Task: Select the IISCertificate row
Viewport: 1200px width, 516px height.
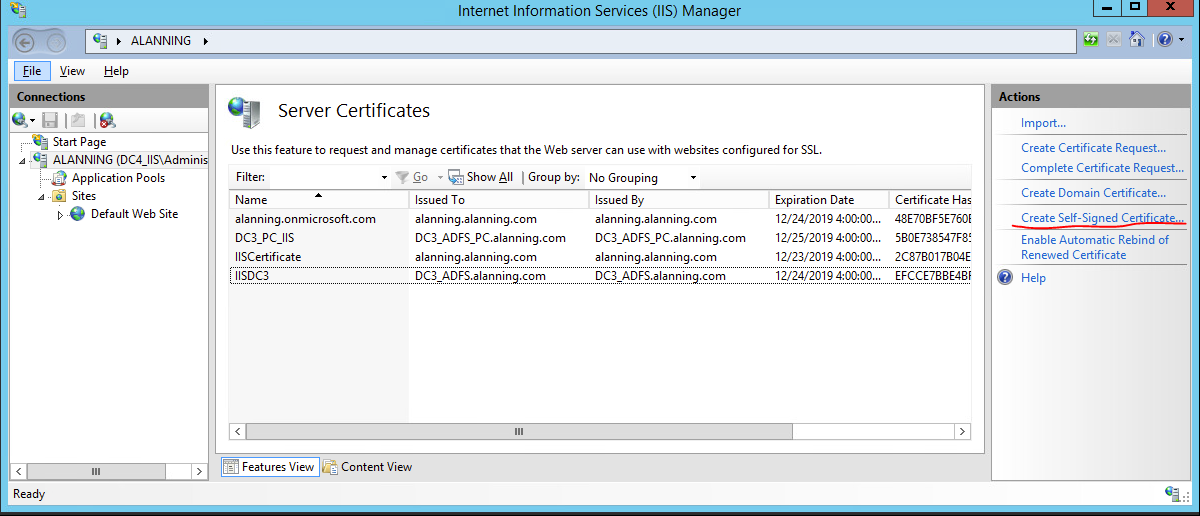Action: coord(600,257)
